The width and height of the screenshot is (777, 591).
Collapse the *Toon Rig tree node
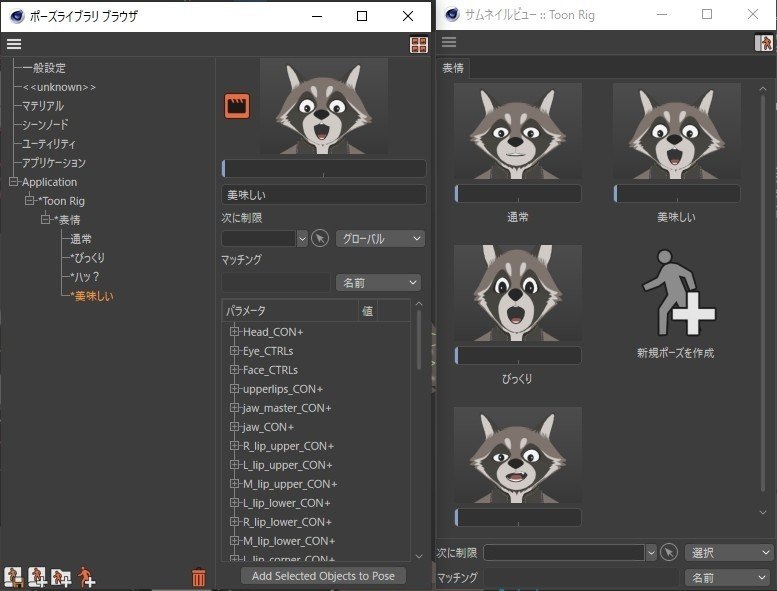[30, 201]
